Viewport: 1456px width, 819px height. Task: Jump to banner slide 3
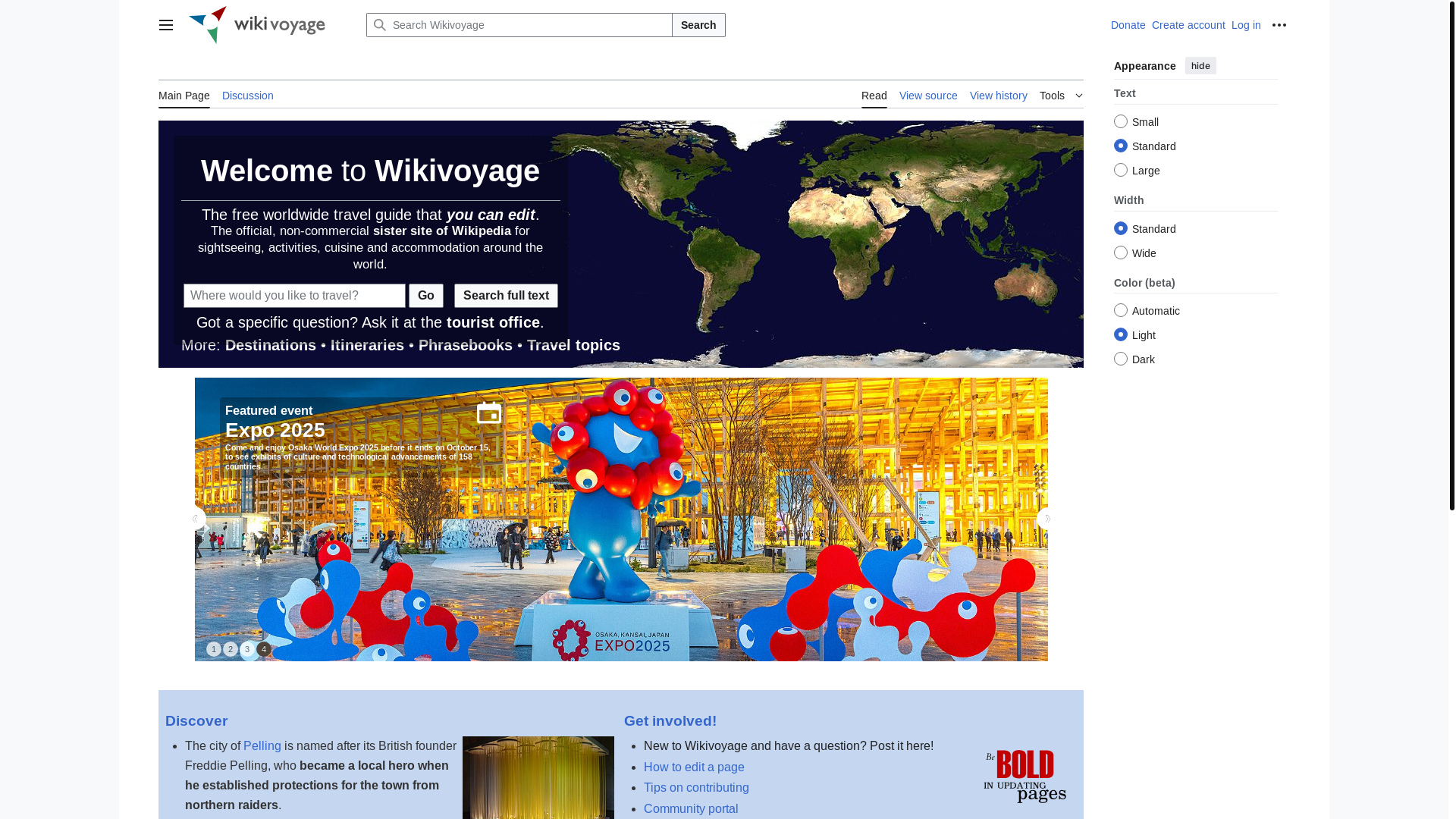tap(247, 649)
